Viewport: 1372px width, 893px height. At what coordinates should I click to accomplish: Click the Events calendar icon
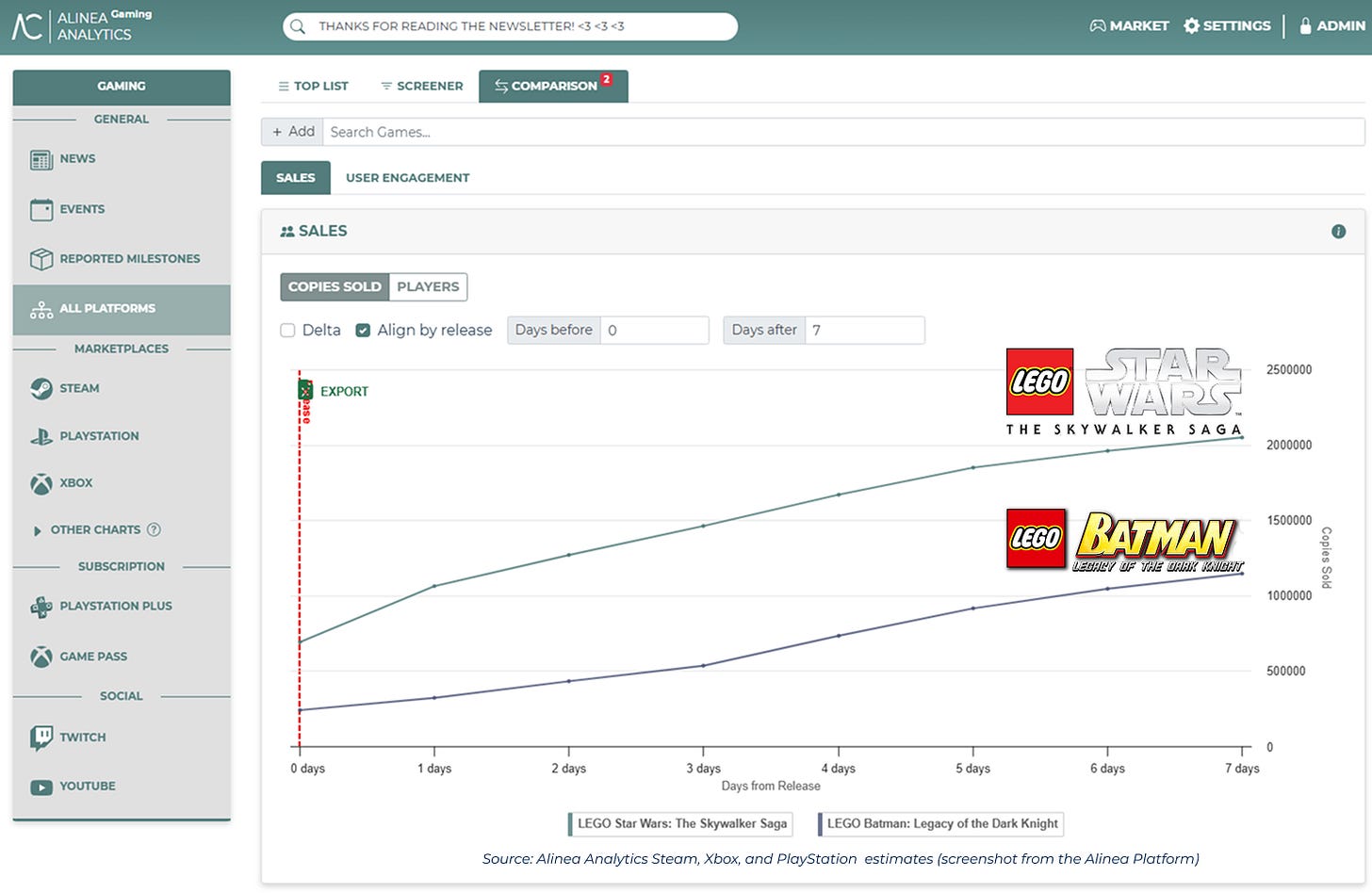[x=41, y=209]
